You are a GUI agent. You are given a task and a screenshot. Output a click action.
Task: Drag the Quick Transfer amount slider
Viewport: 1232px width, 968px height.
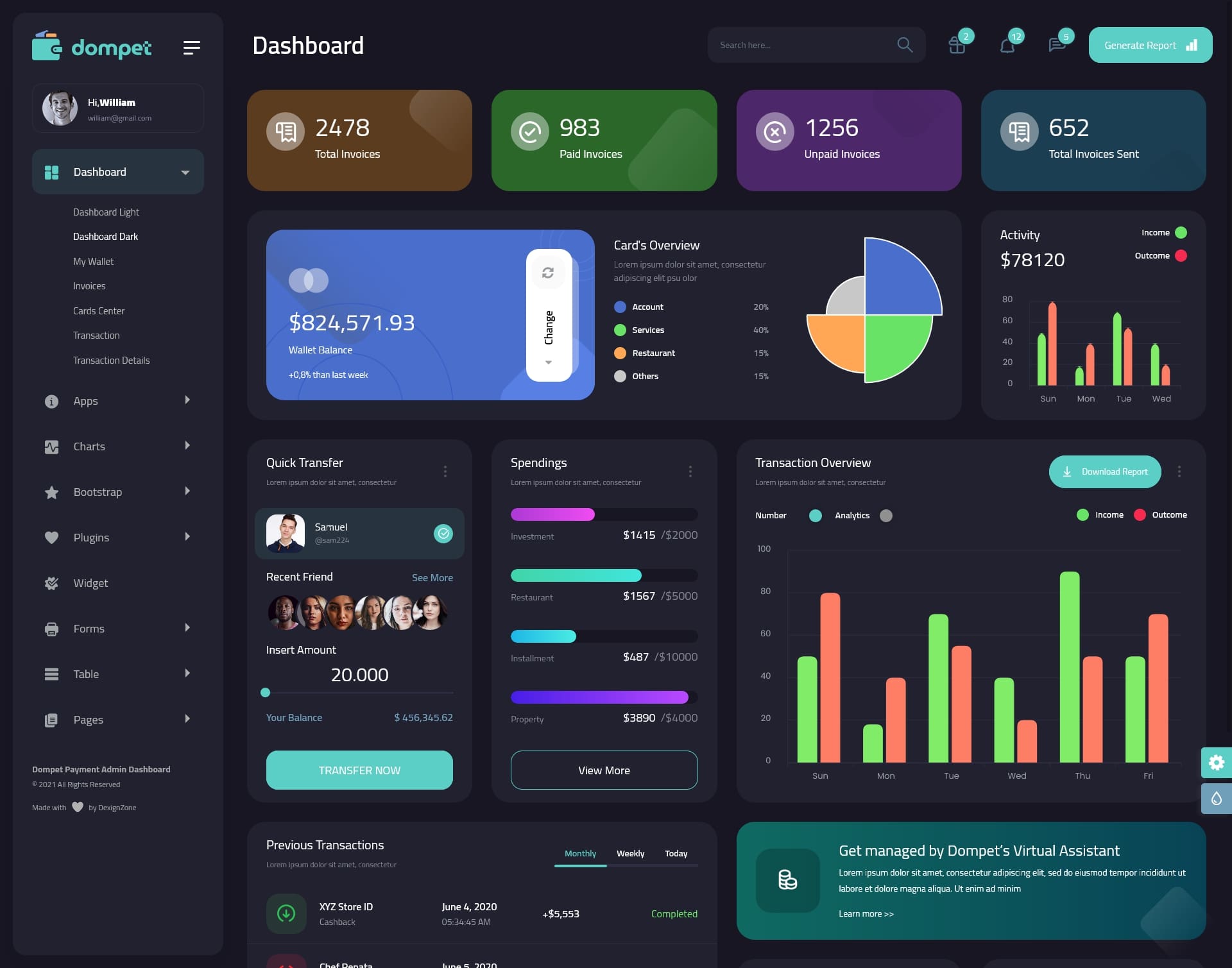point(265,692)
